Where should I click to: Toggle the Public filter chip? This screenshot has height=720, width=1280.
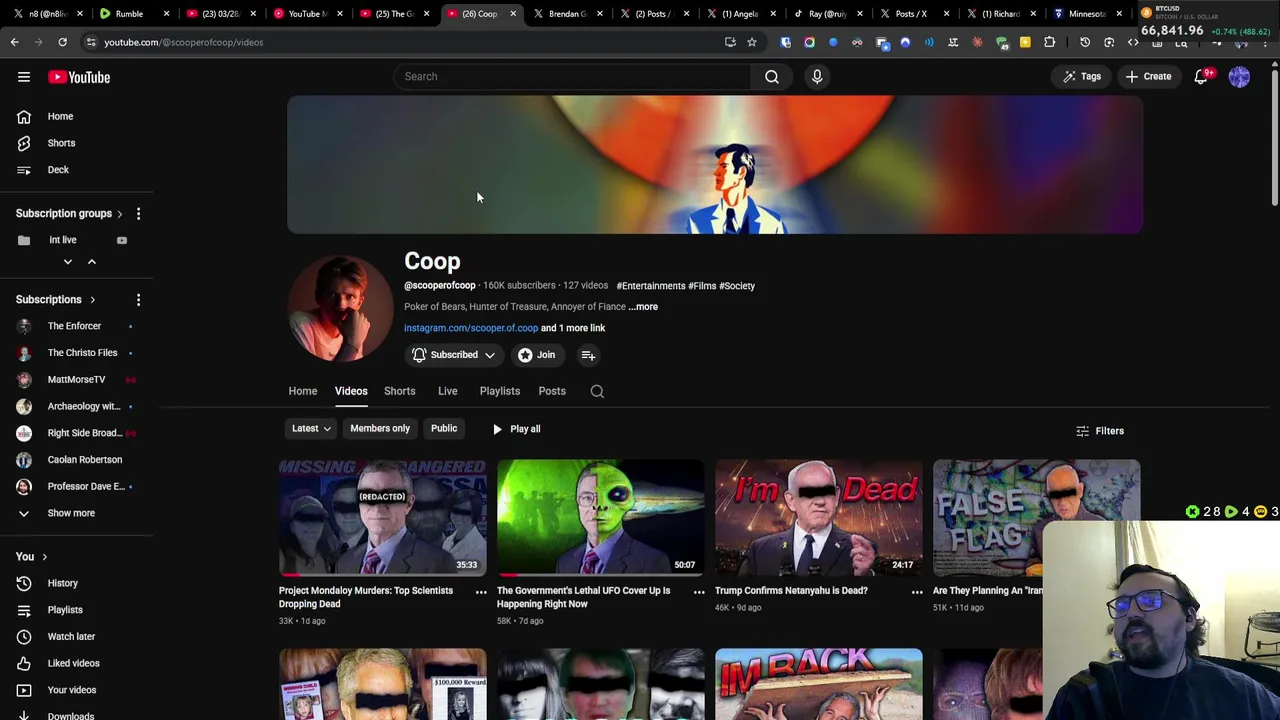point(444,429)
